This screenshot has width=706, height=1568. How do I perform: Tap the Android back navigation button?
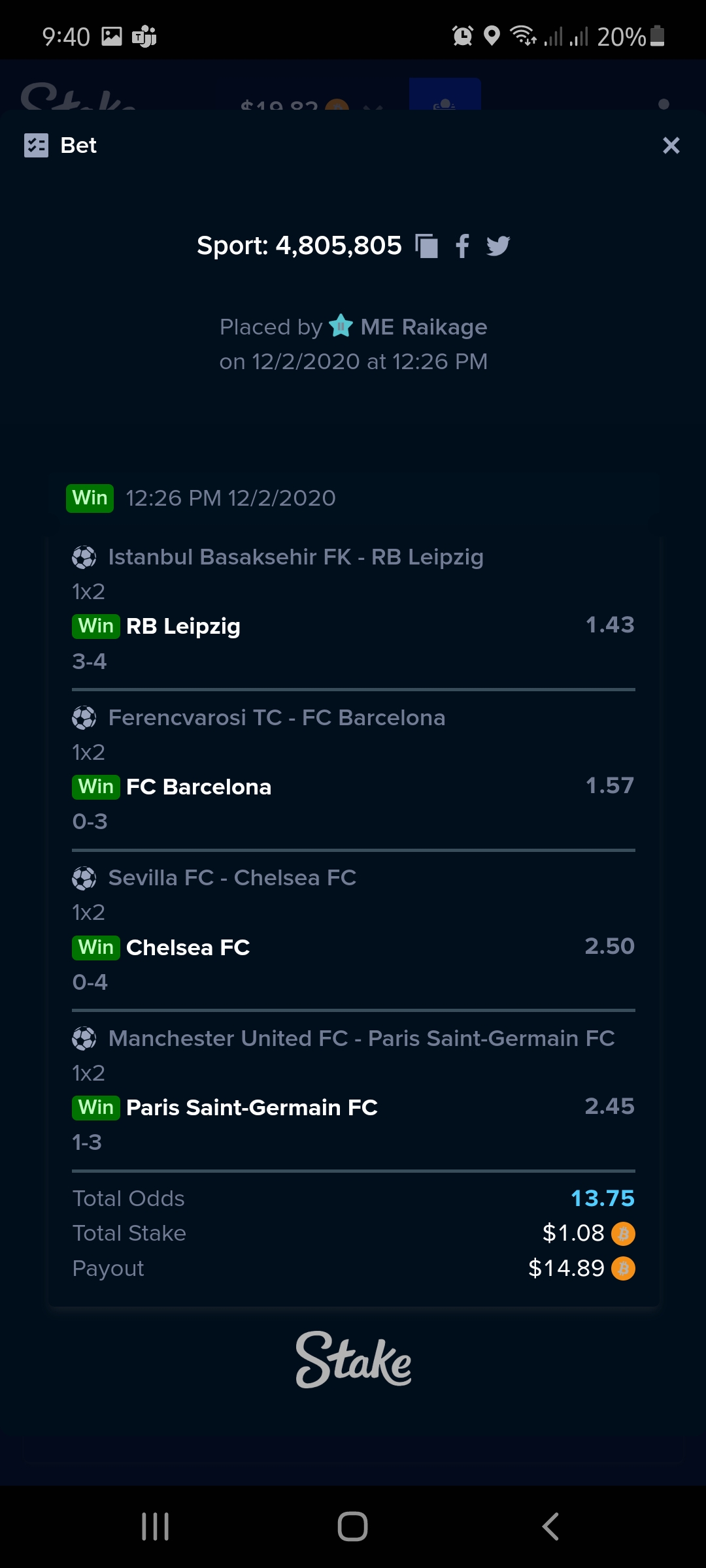coord(550,1527)
